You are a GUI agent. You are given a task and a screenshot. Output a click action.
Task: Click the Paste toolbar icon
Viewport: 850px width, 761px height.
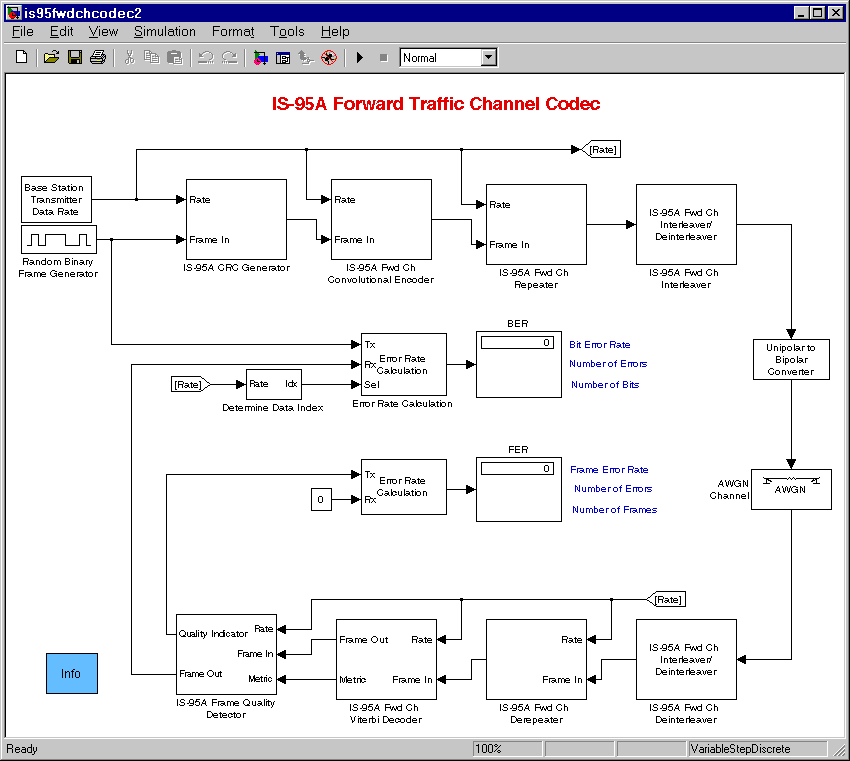click(x=175, y=57)
